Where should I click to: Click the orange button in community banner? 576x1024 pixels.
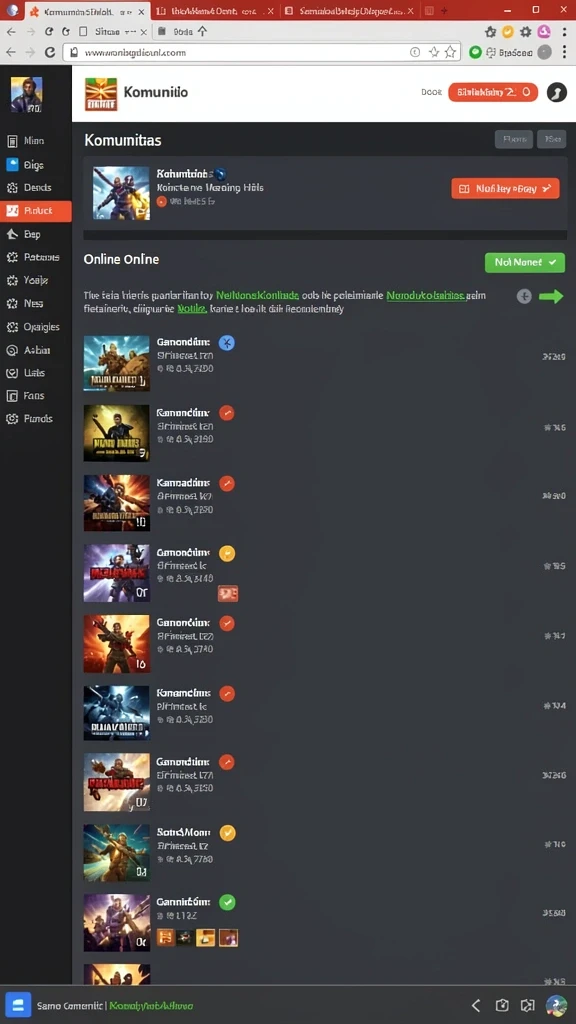(505, 188)
